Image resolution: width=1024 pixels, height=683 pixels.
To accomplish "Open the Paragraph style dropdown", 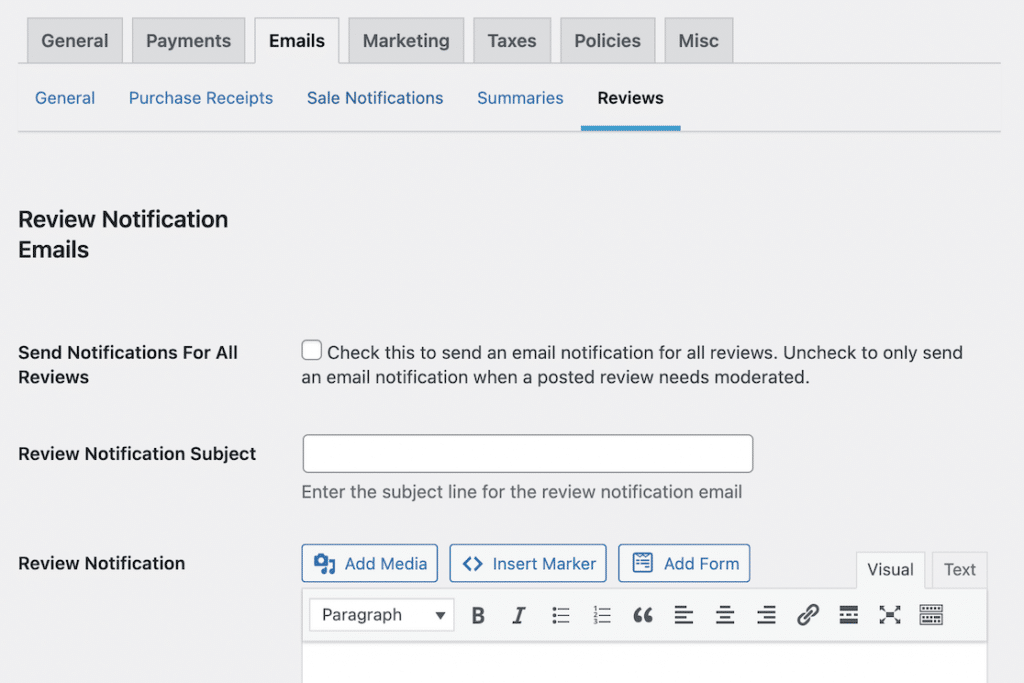I will click(x=381, y=614).
